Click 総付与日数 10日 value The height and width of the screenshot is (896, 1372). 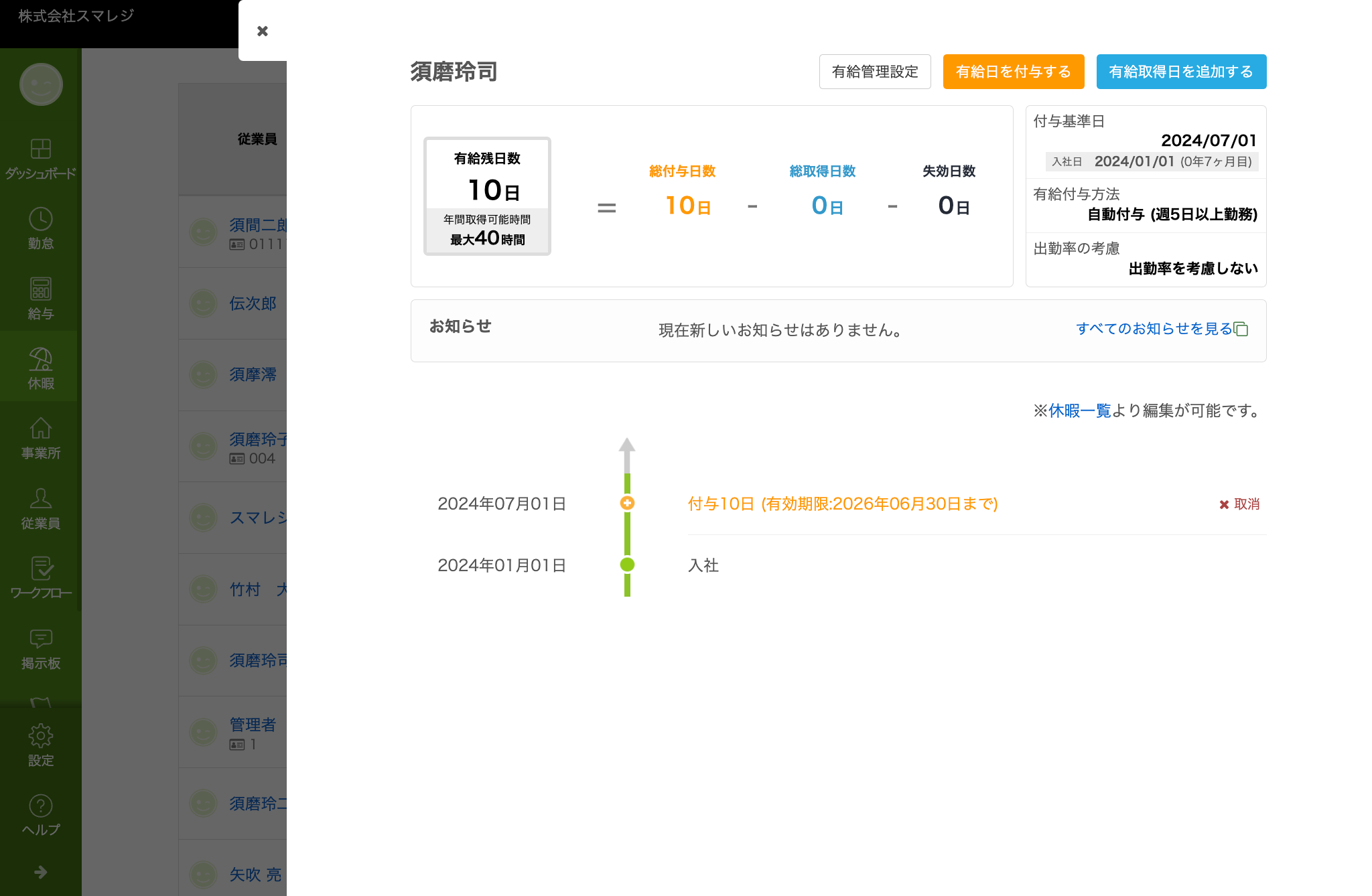click(x=687, y=206)
